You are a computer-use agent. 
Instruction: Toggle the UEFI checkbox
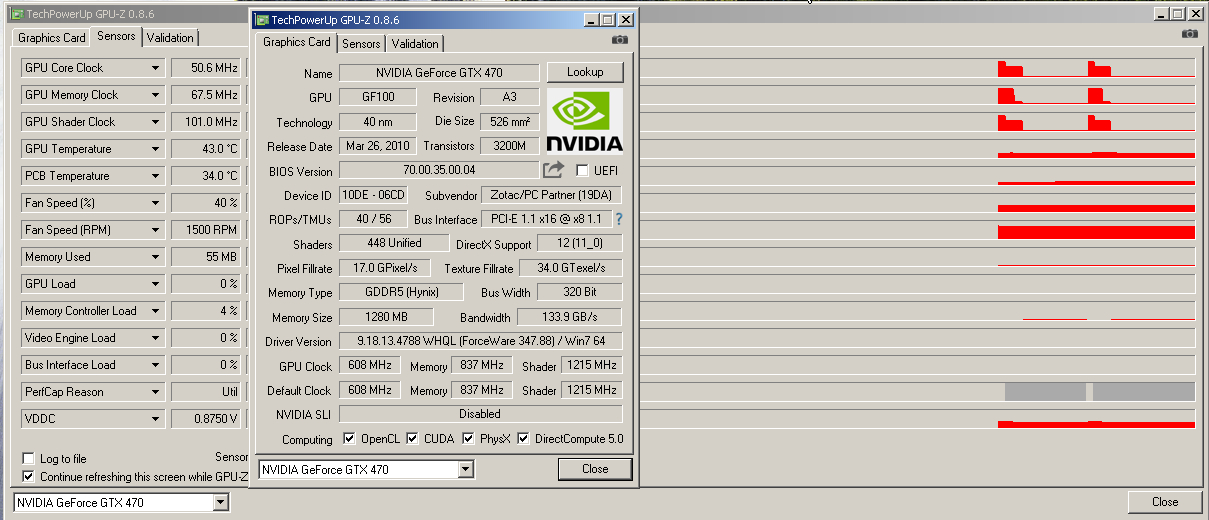click(582, 171)
